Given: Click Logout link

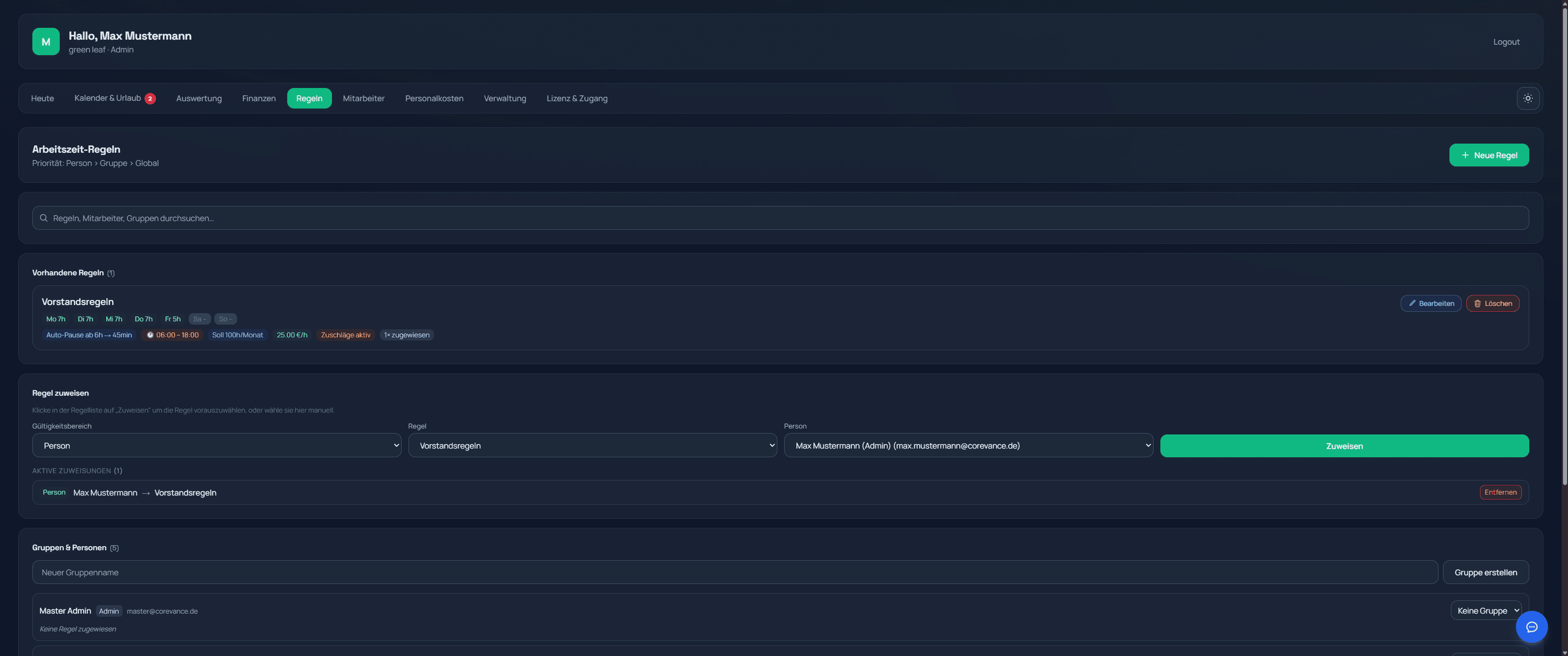Looking at the screenshot, I should coord(1506,42).
